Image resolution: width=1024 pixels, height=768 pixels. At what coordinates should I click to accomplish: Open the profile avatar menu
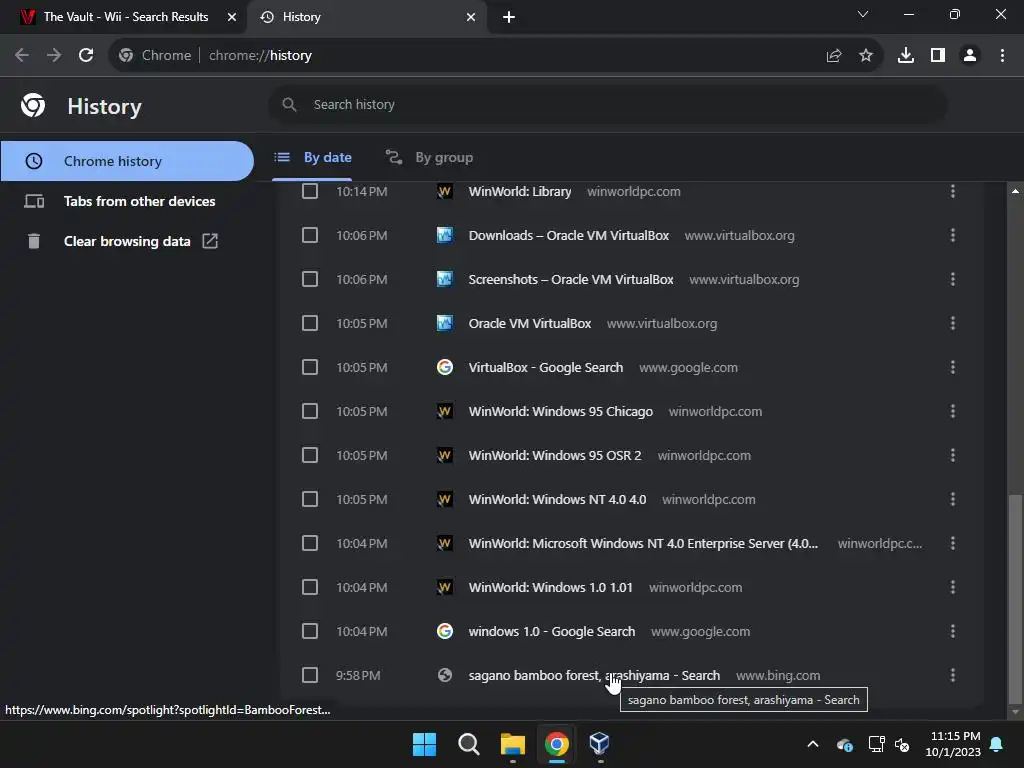point(970,56)
